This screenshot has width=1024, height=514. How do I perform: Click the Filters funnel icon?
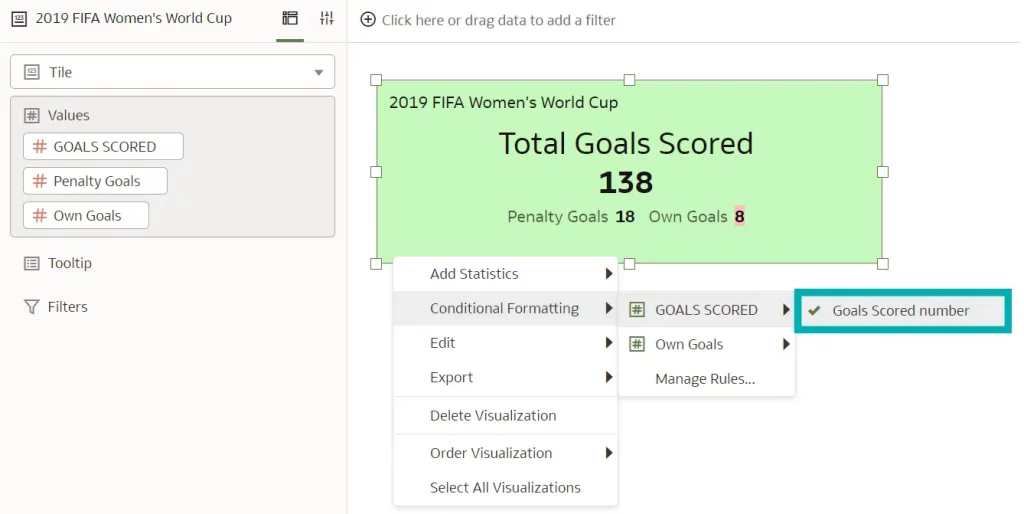pyautogui.click(x=31, y=307)
